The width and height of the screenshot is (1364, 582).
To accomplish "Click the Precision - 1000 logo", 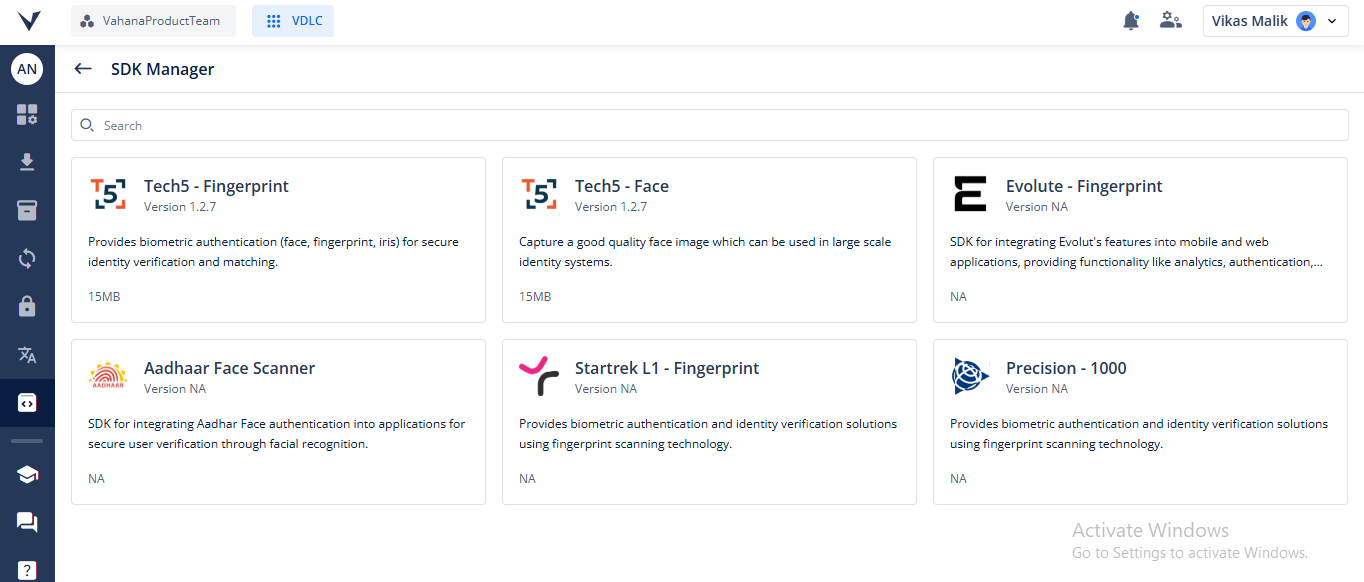I will click(x=970, y=376).
